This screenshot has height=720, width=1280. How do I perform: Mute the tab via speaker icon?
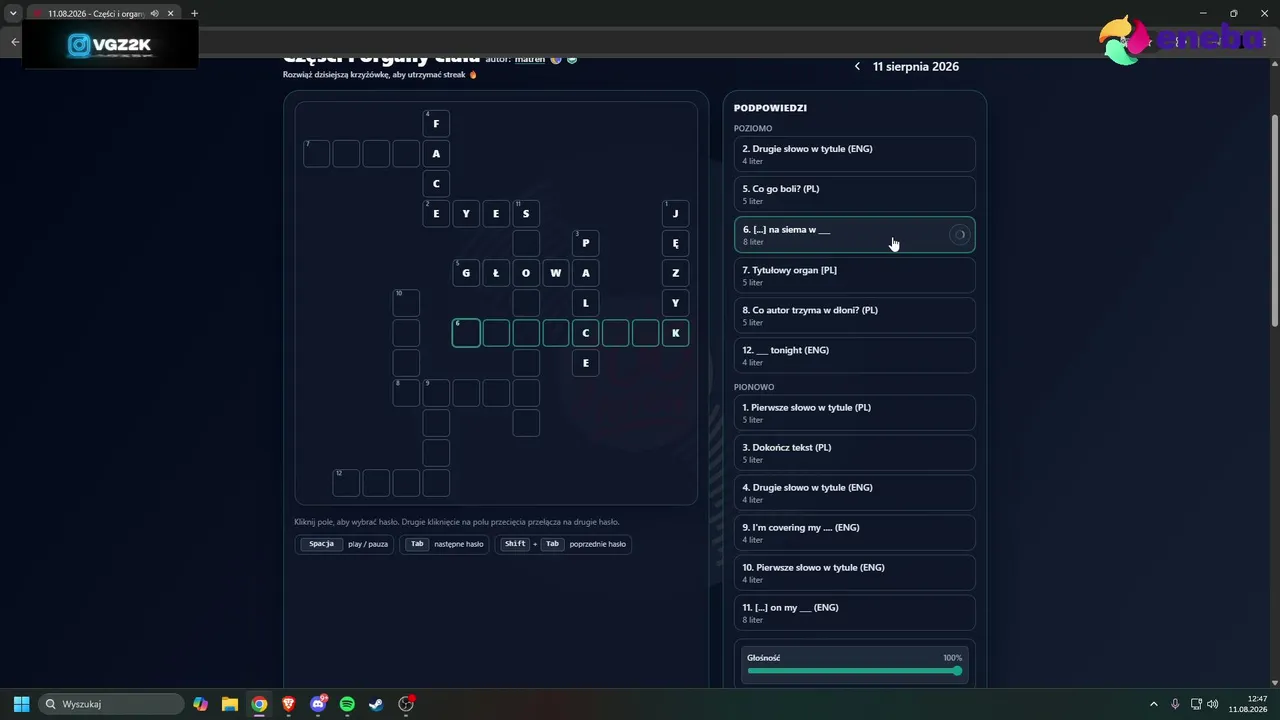(x=155, y=13)
